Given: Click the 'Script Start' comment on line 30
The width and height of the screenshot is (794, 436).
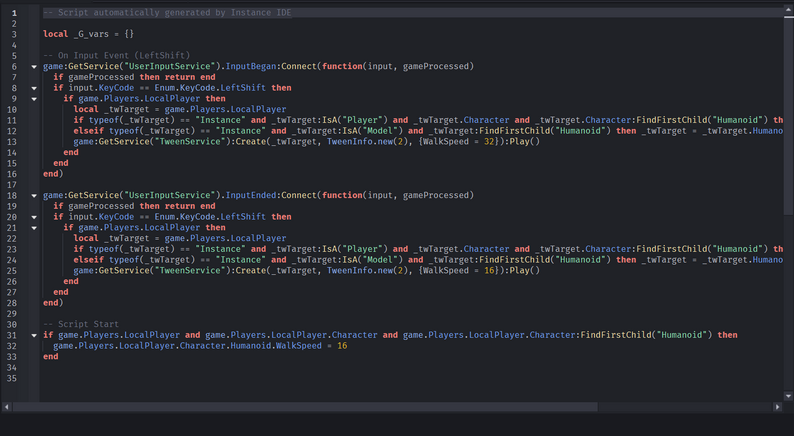Looking at the screenshot, I should (x=81, y=324).
